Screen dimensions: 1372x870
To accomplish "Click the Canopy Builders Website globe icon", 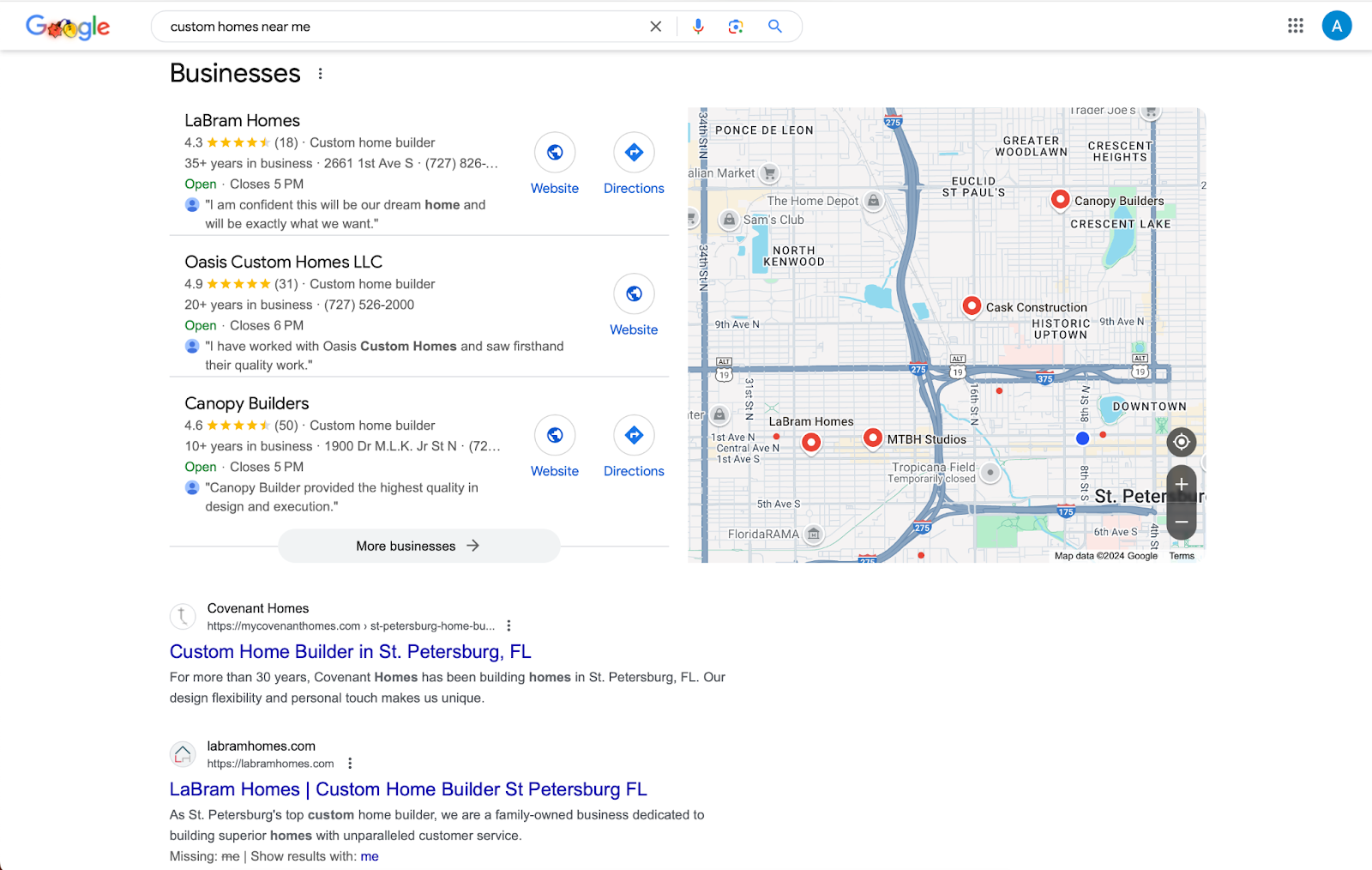I will 555,436.
